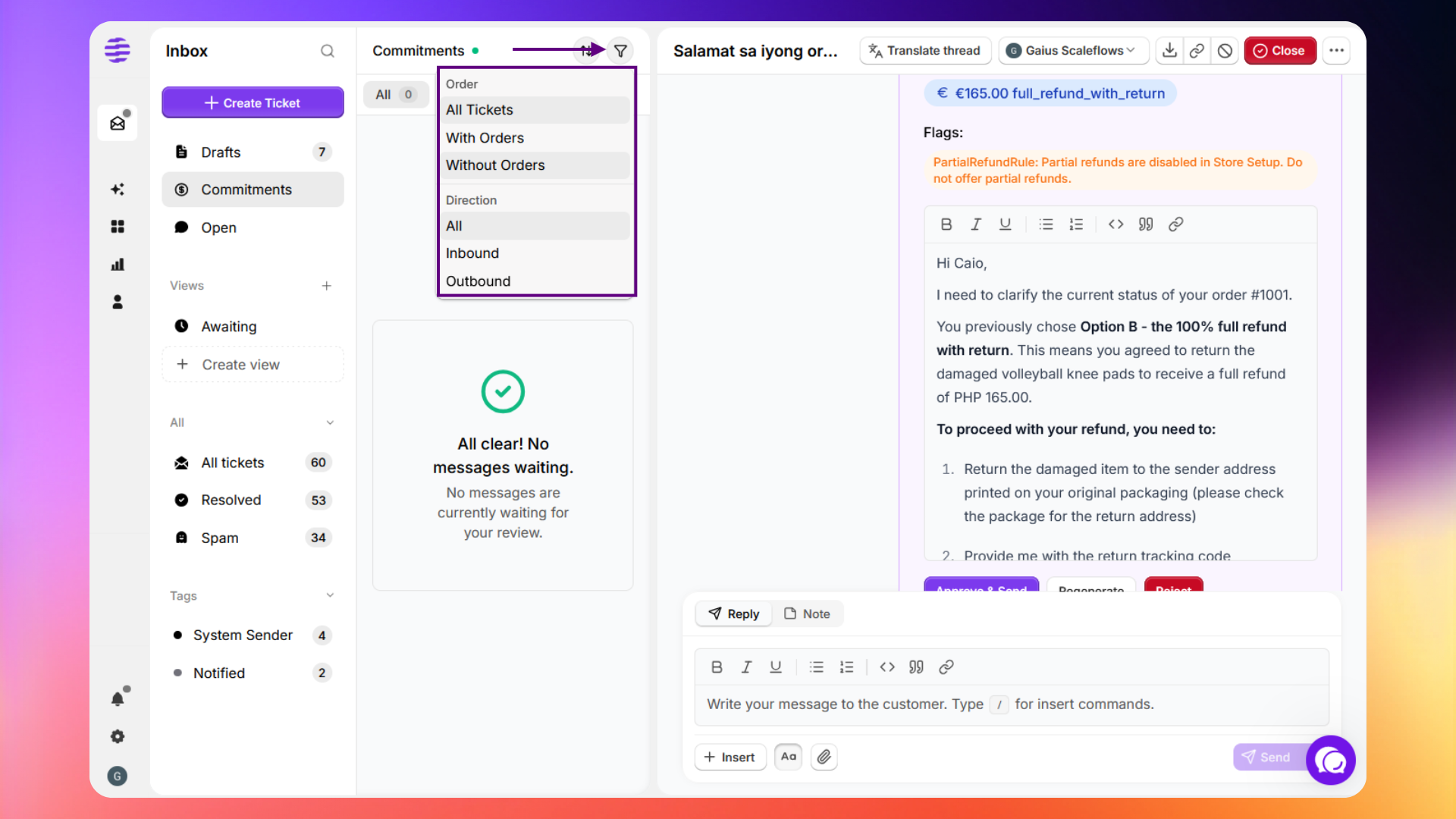
Task: Open the analytics bar chart icon
Action: click(x=118, y=265)
